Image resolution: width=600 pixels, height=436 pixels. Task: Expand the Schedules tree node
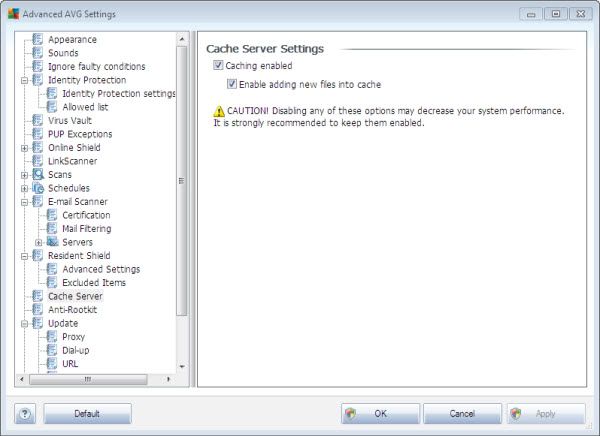coord(24,189)
